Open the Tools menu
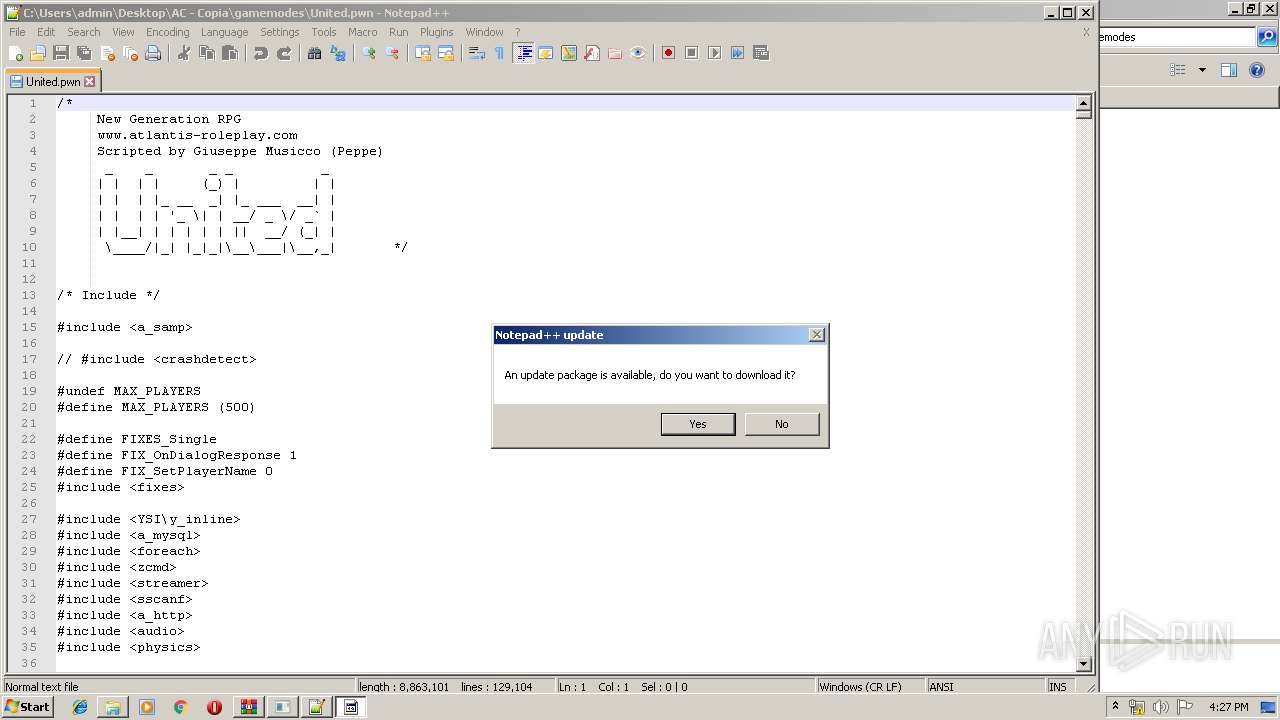The height and width of the screenshot is (720, 1280). click(x=324, y=32)
